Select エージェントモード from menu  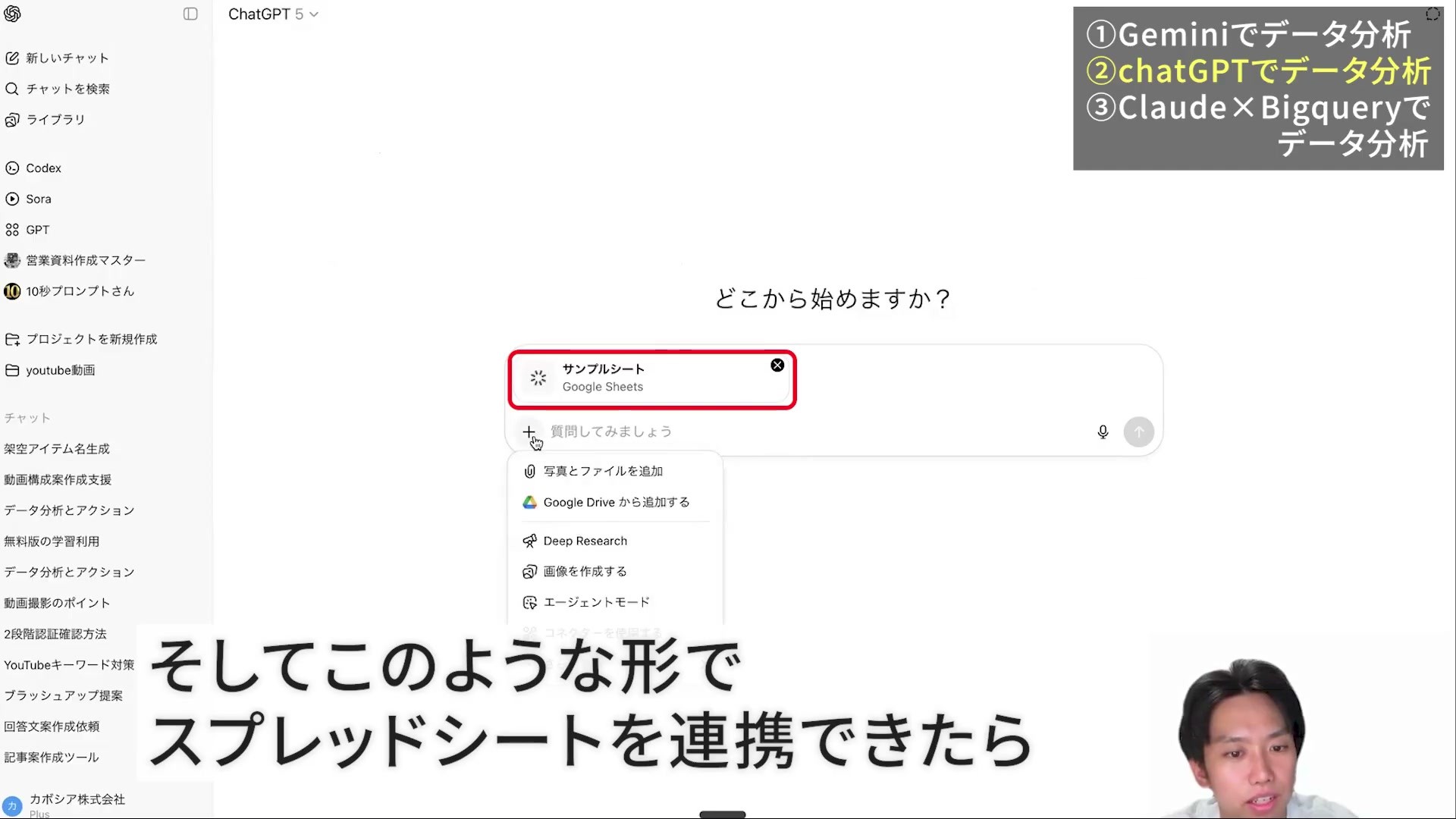[614, 602]
